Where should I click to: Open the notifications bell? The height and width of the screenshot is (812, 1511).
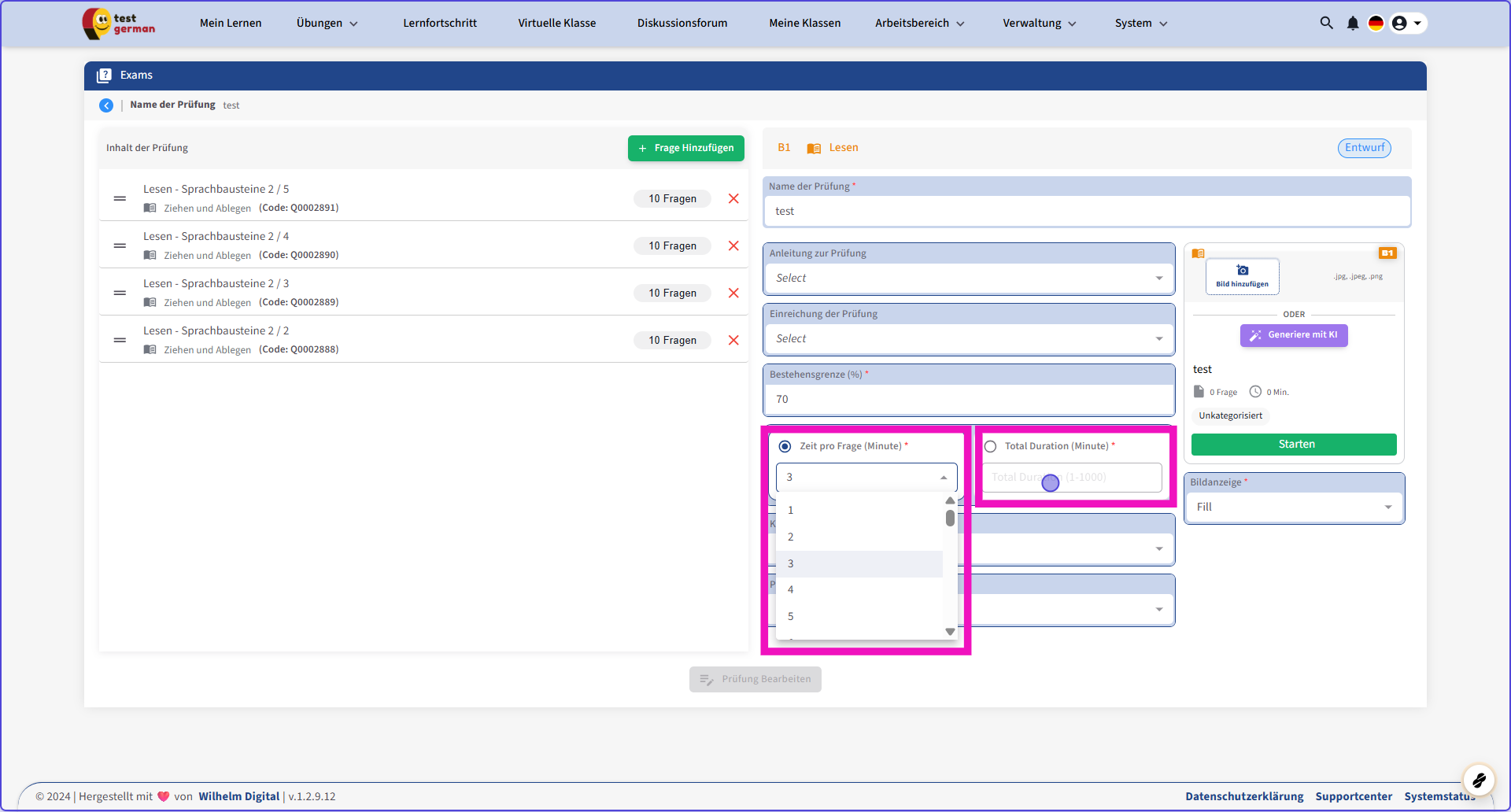click(1352, 23)
